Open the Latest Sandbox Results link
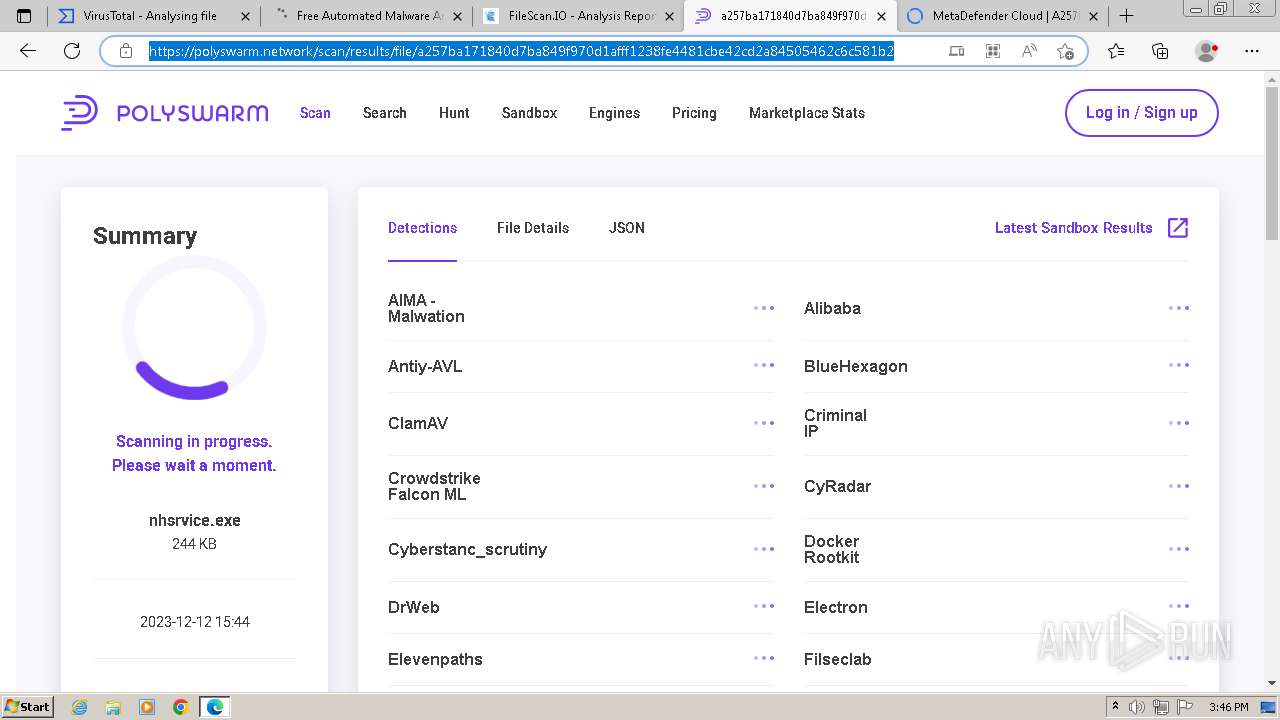1280x720 pixels. [x=1074, y=228]
